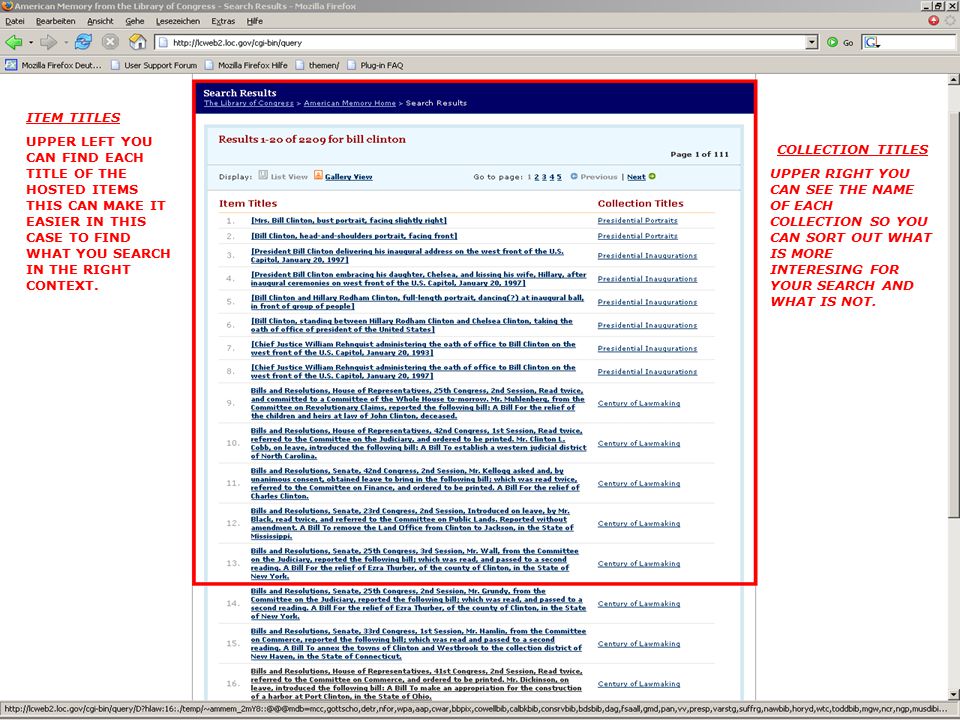The image size is (960, 720).
Task: Open 23rd Congress Land Office bill item
Action: click(412, 523)
